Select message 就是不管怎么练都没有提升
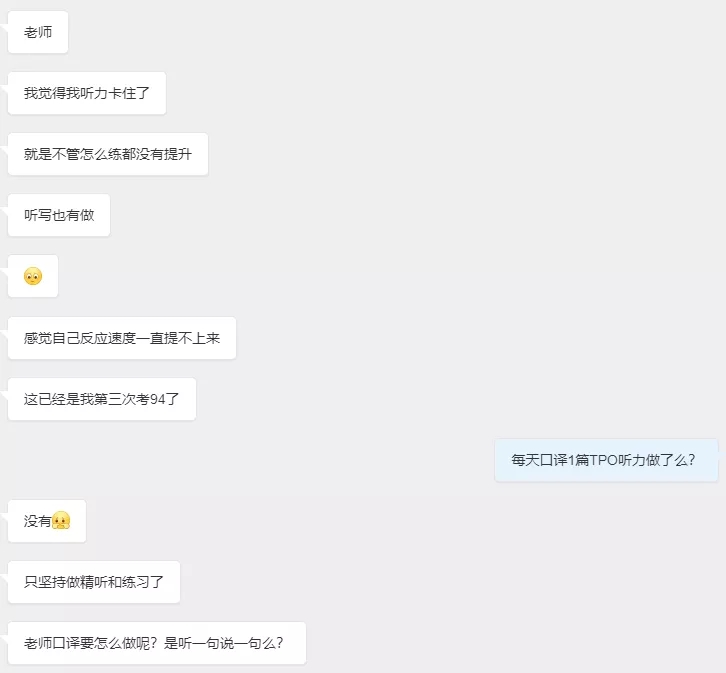726x673 pixels. click(108, 154)
